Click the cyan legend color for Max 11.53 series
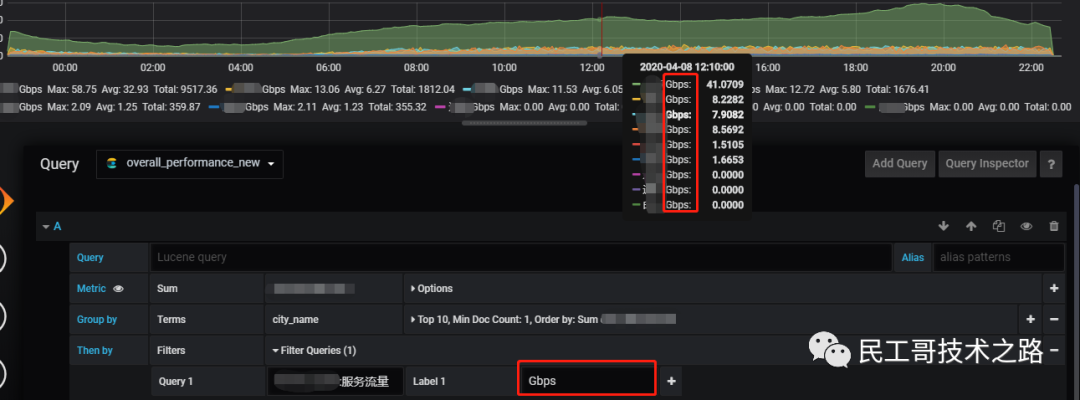This screenshot has height=400, width=1080. 468,90
